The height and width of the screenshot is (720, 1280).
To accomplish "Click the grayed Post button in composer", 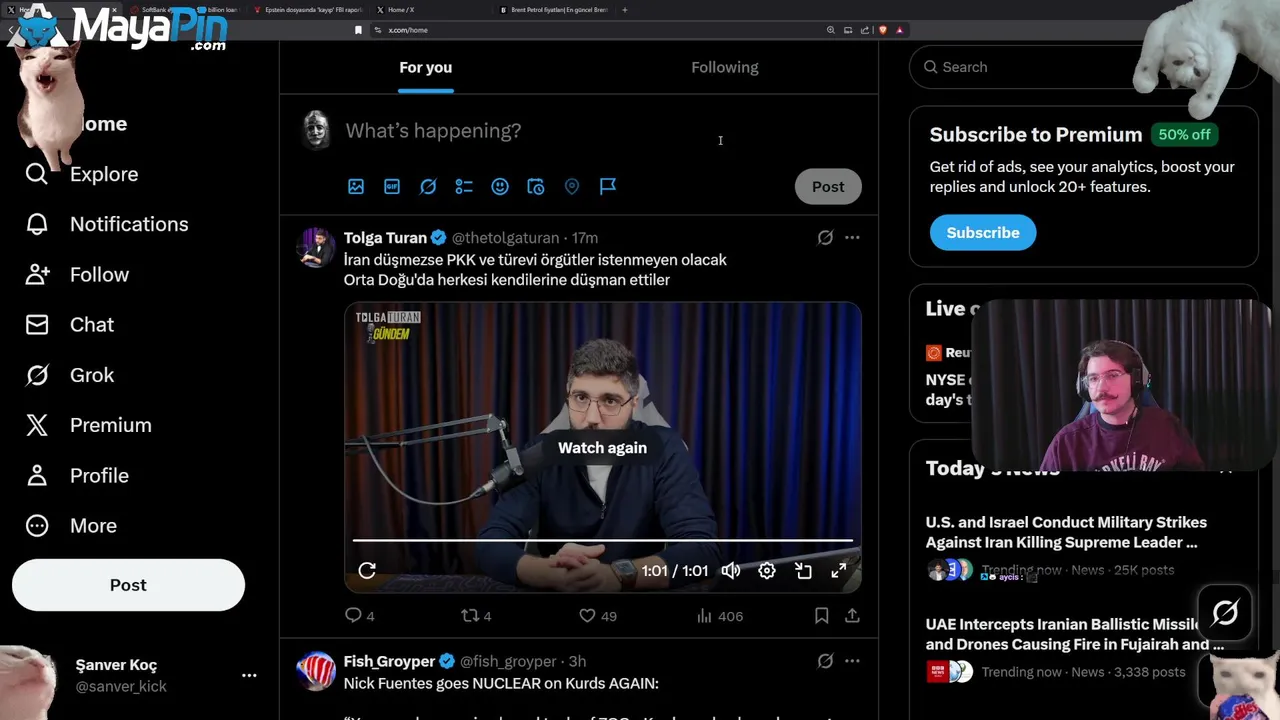I will coord(828,186).
